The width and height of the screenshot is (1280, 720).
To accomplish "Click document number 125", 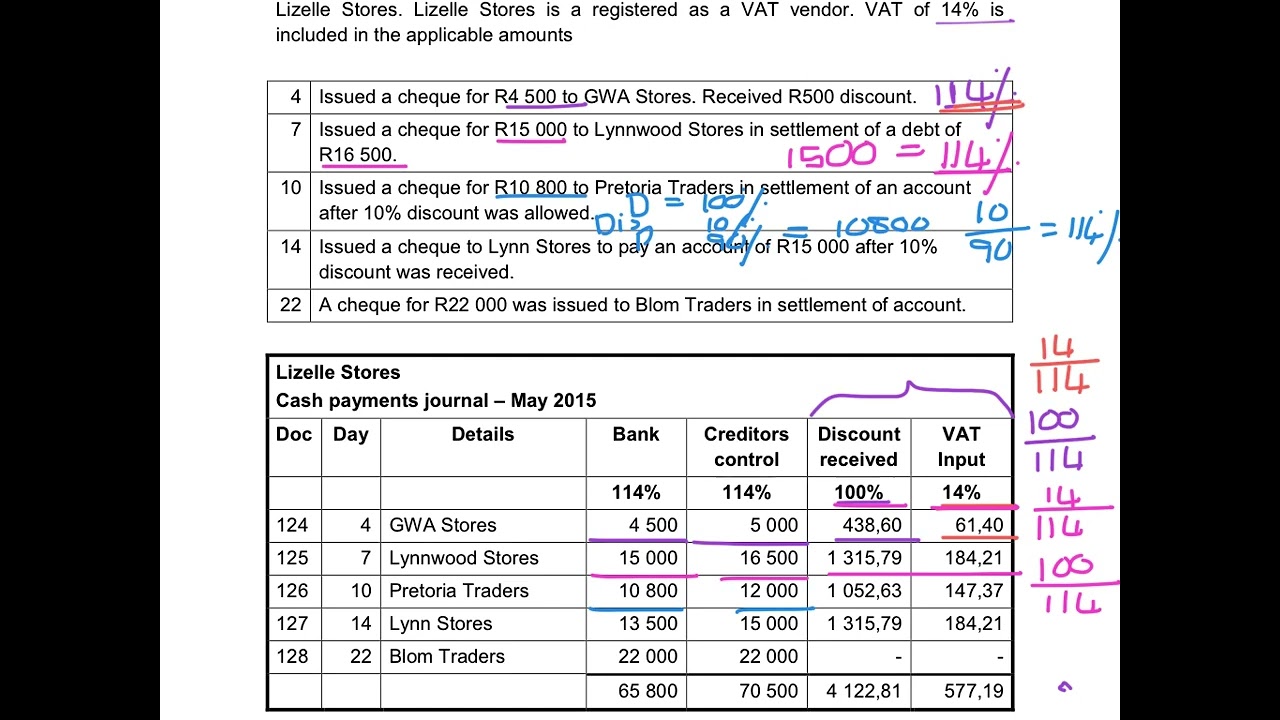I will 292,558.
